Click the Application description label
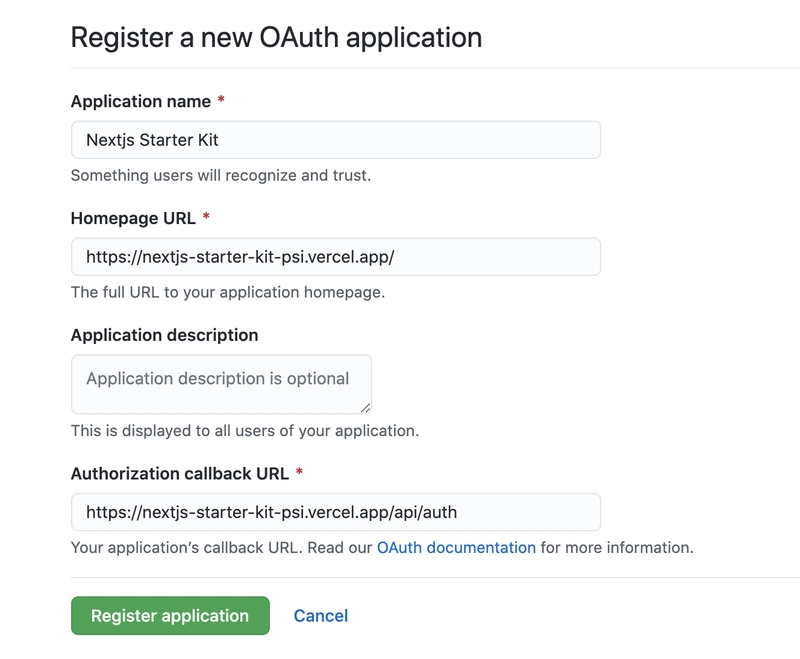 click(164, 335)
